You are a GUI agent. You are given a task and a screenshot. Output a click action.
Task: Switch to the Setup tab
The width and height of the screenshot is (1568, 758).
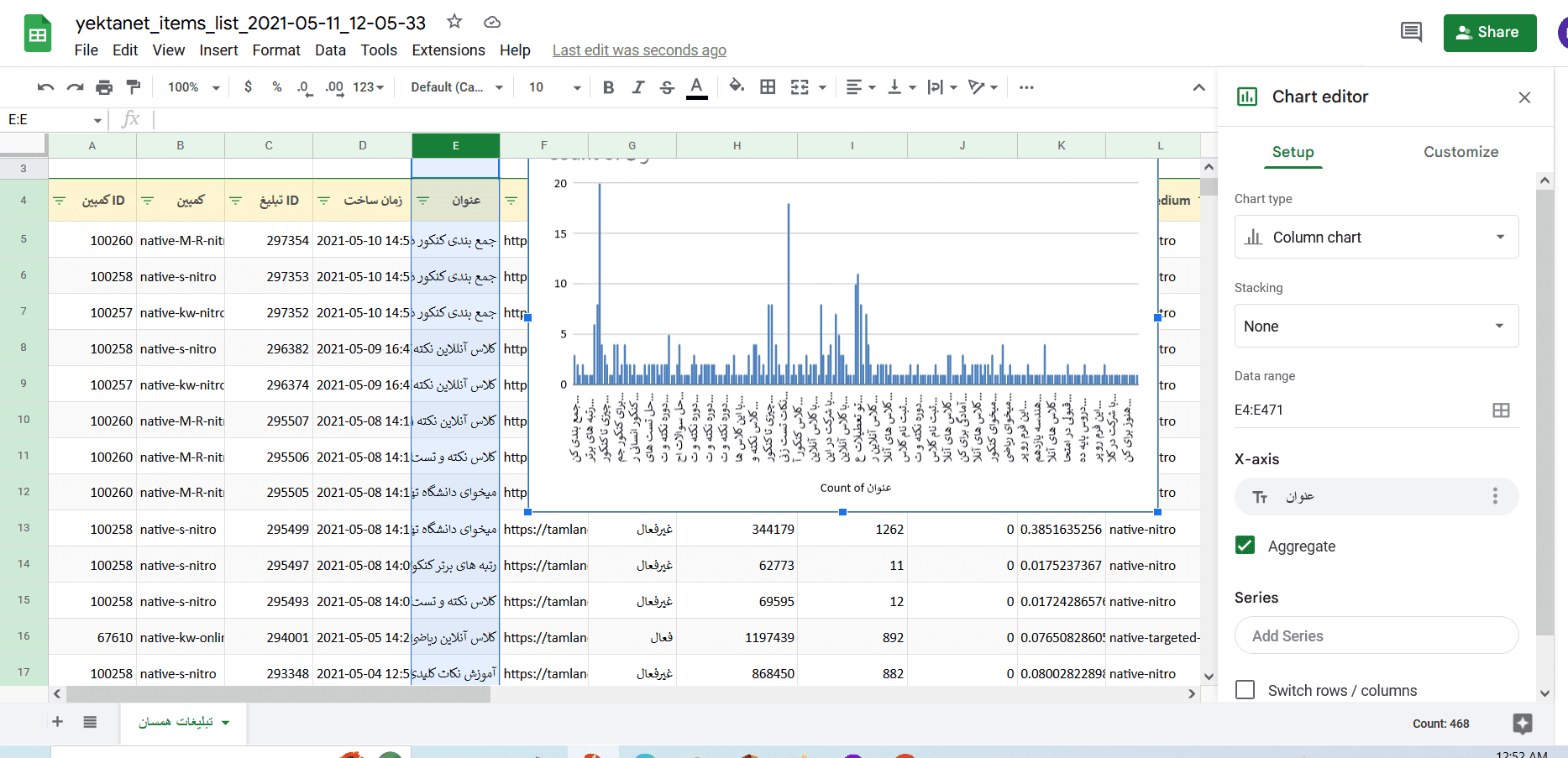click(x=1293, y=152)
